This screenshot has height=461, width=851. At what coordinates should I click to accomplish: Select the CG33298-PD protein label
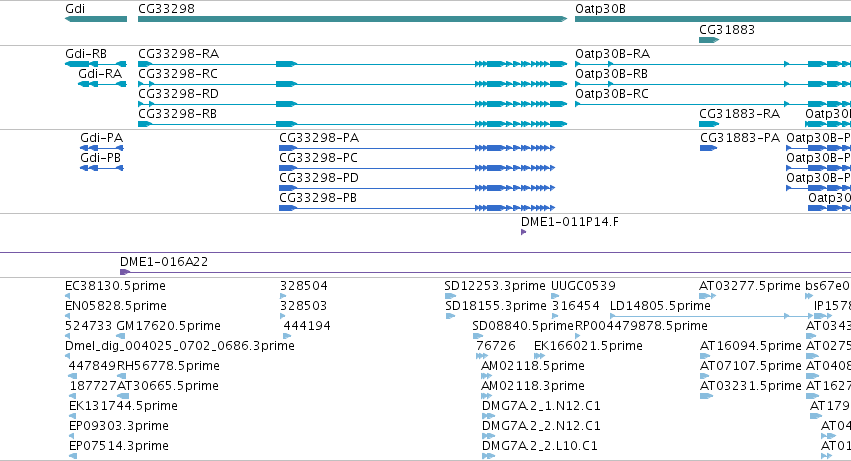[319, 178]
